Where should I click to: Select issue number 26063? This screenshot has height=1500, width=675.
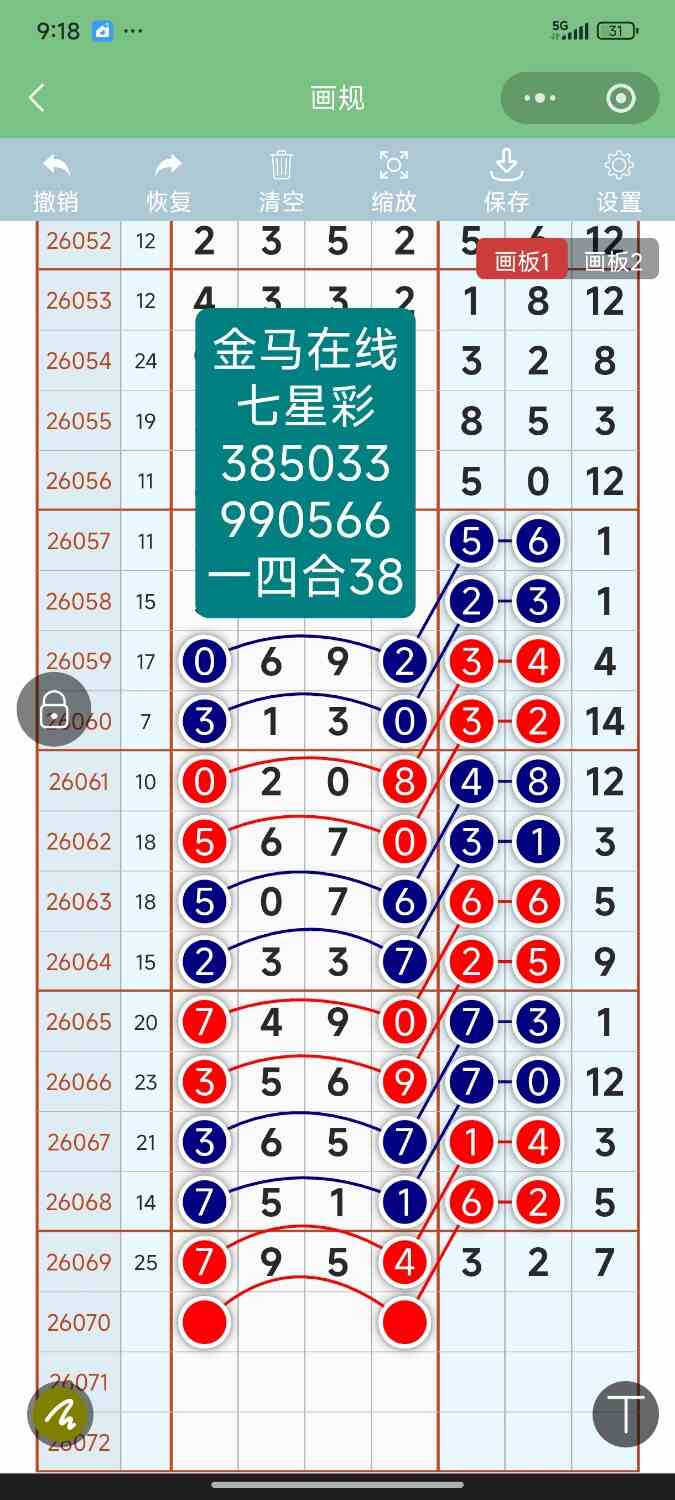[x=79, y=901]
